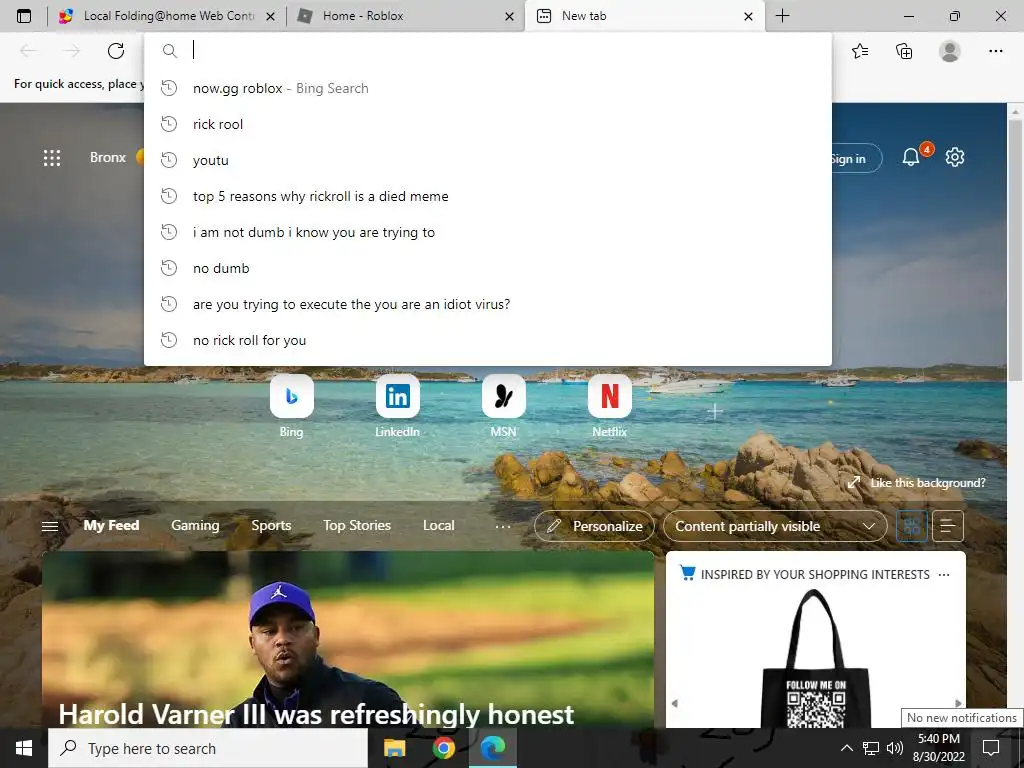
Task: Add a new quick link site
Action: [715, 411]
